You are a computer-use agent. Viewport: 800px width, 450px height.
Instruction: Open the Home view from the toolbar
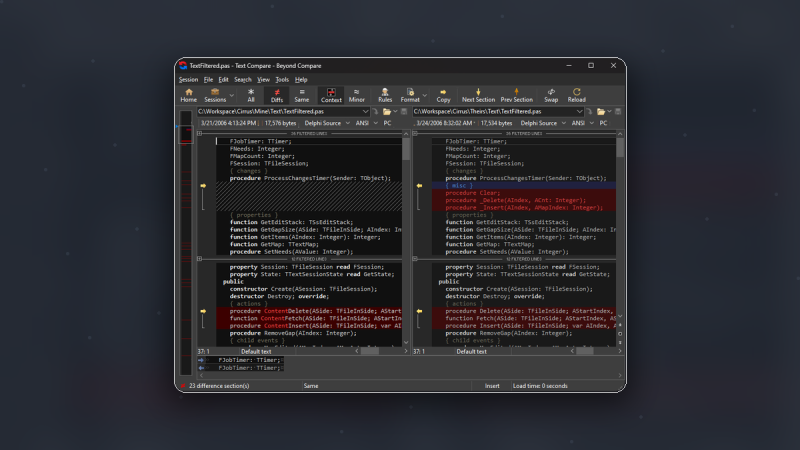point(188,95)
